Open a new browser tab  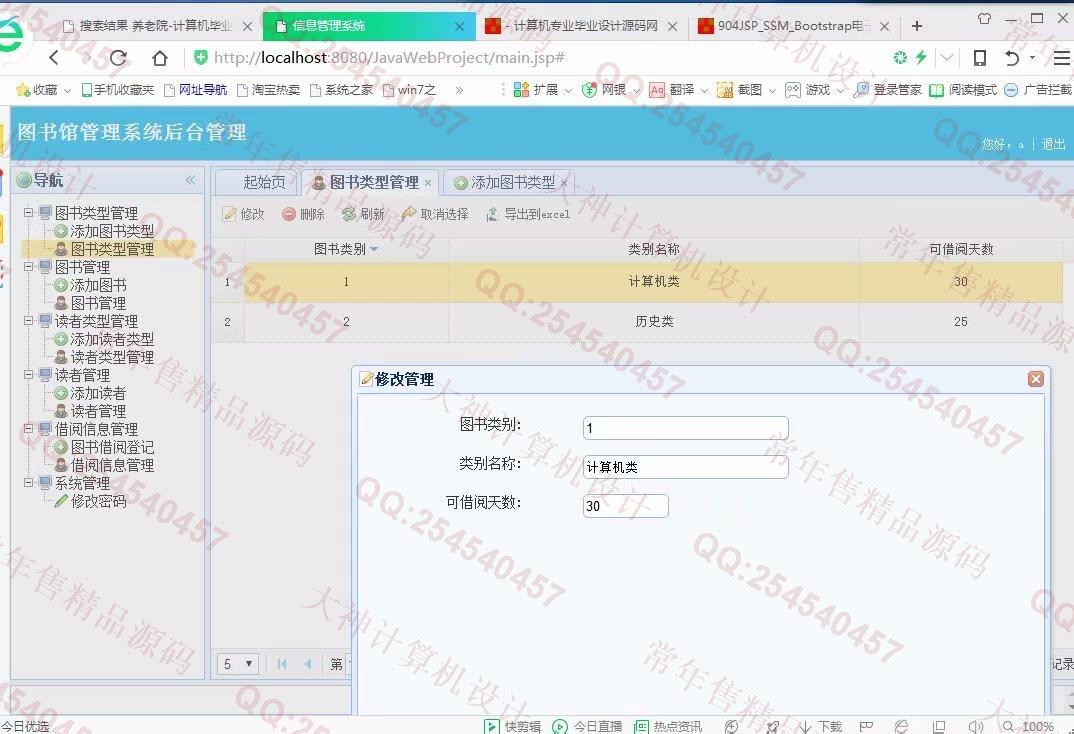[x=916, y=26]
